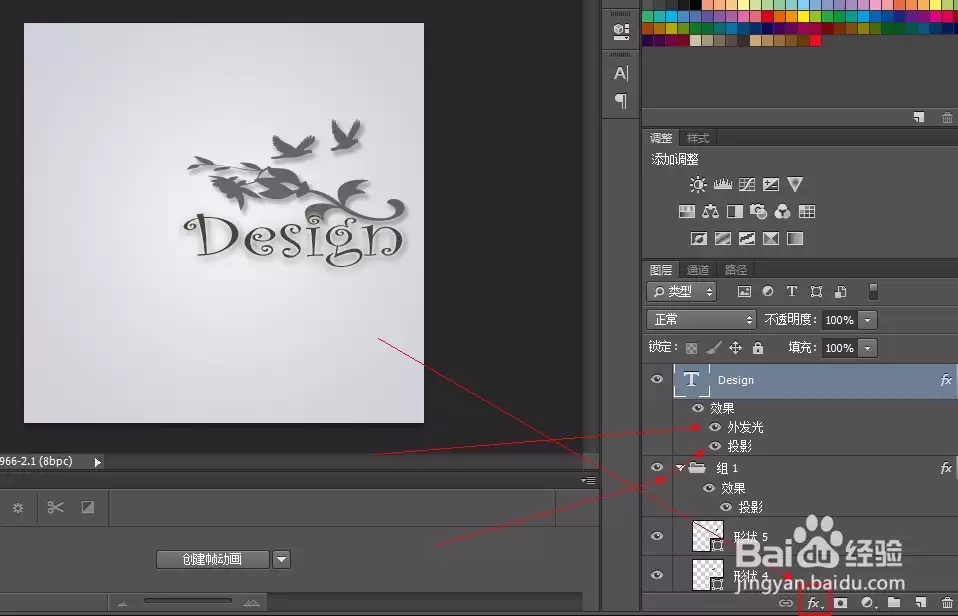Hide the 形状 5 layer

[657, 536]
